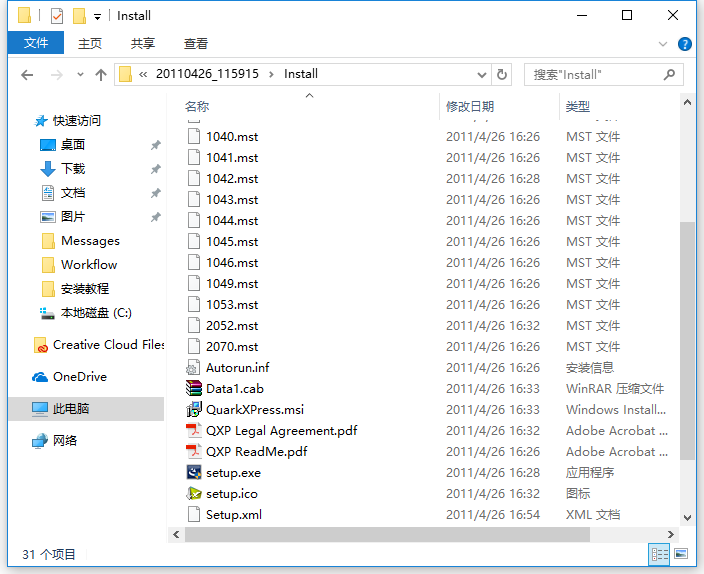Click the Install segment in address bar

coord(301,74)
